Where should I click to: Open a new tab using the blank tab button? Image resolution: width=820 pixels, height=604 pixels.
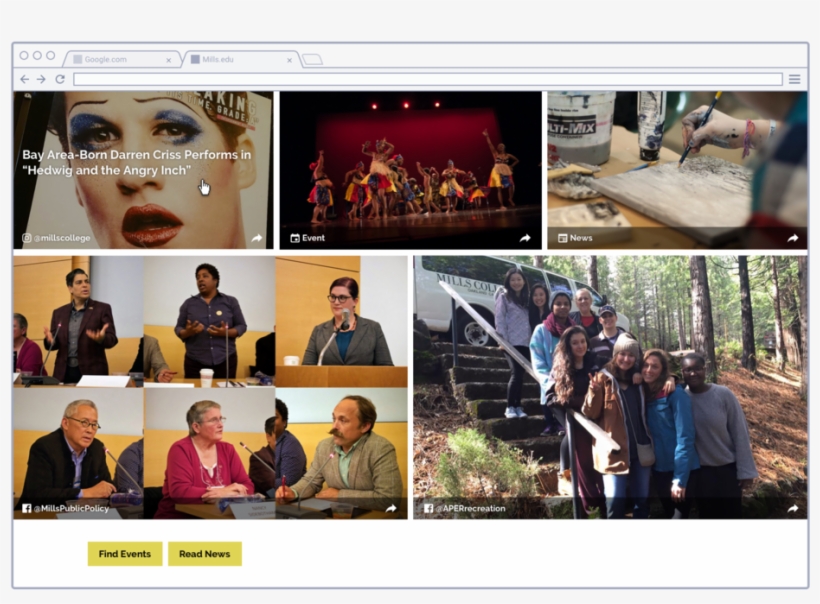pos(312,60)
